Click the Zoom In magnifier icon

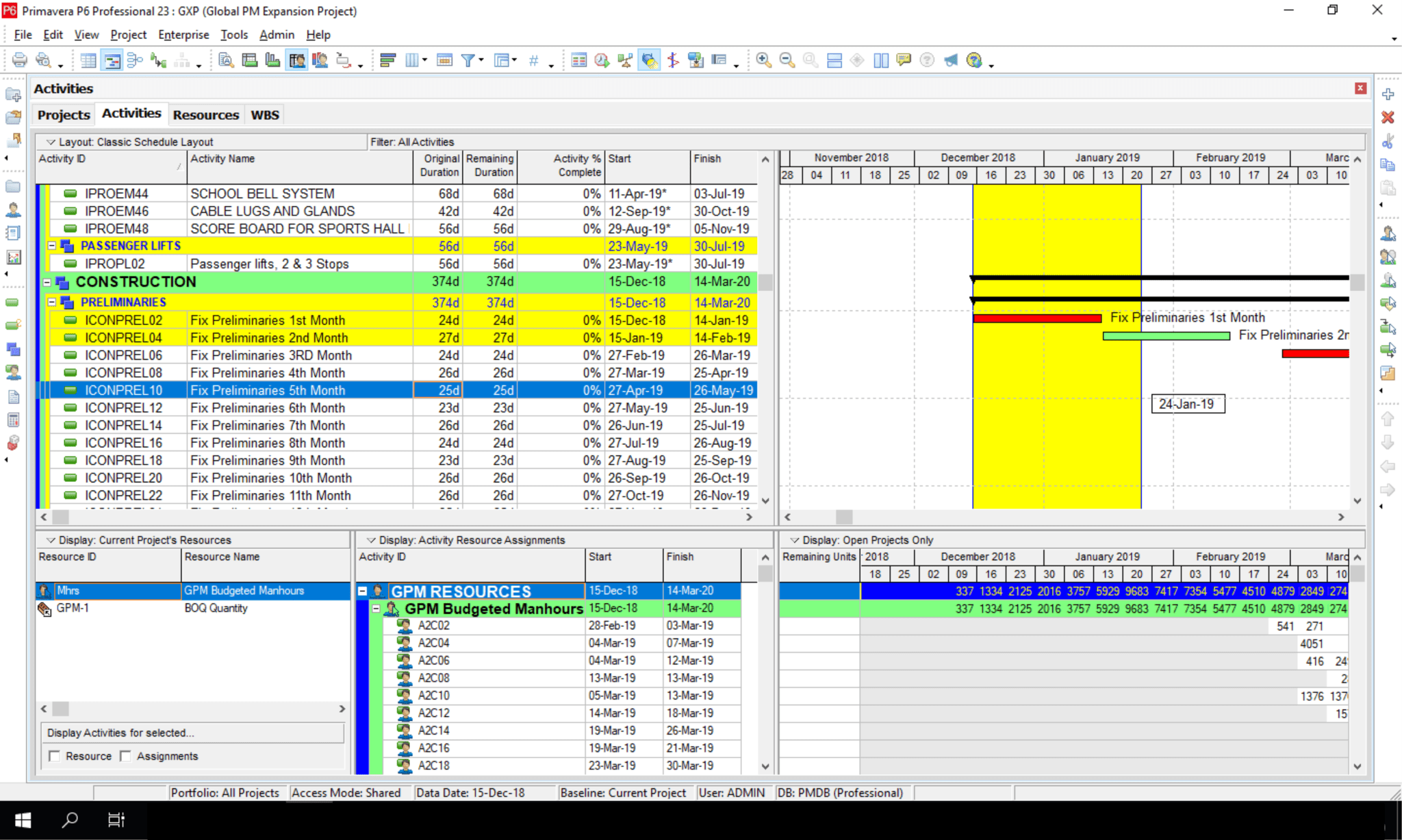tap(765, 60)
